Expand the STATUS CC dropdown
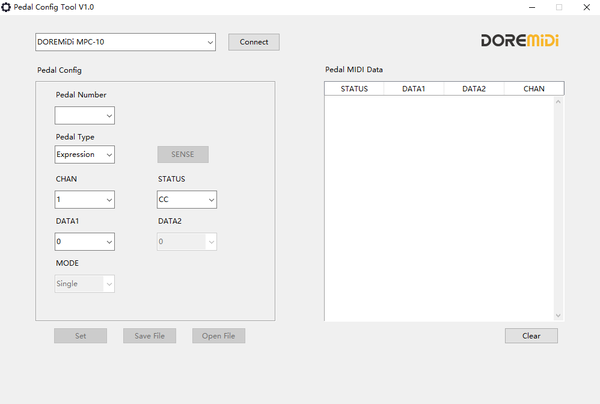 tap(187, 200)
